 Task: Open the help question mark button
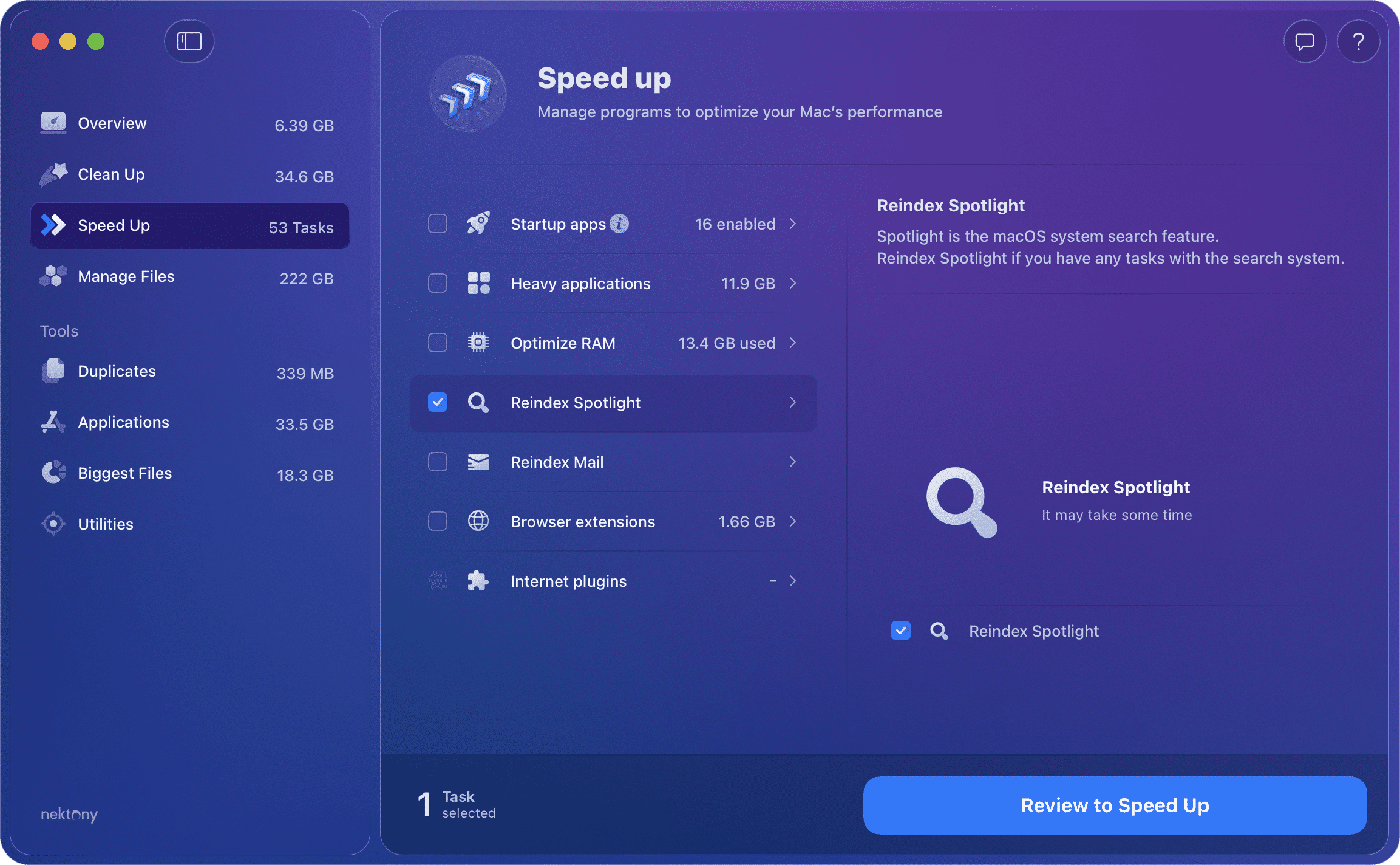coord(1359,41)
